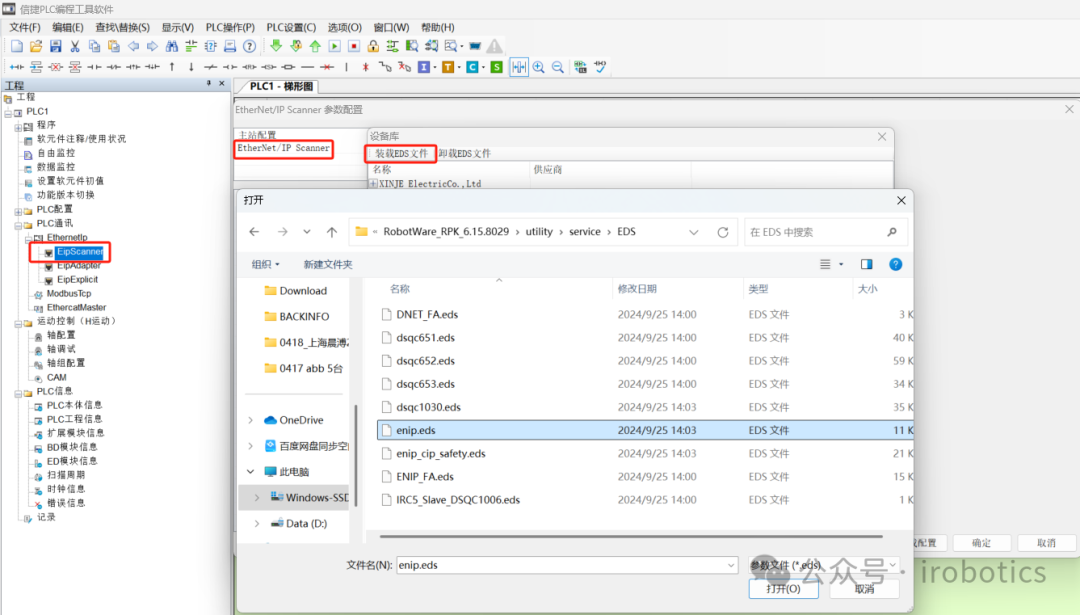Click the 取消 button in file dialog
Image resolution: width=1080 pixels, height=615 pixels.
point(864,589)
